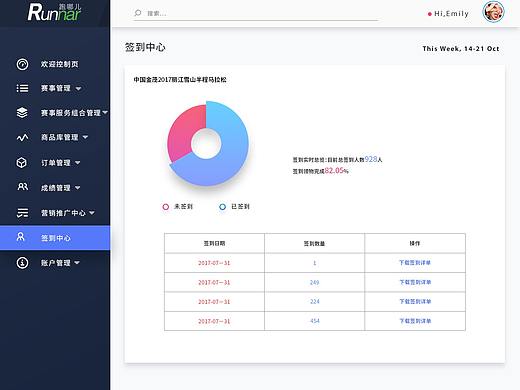Click the 操作 column header

(x=415, y=243)
